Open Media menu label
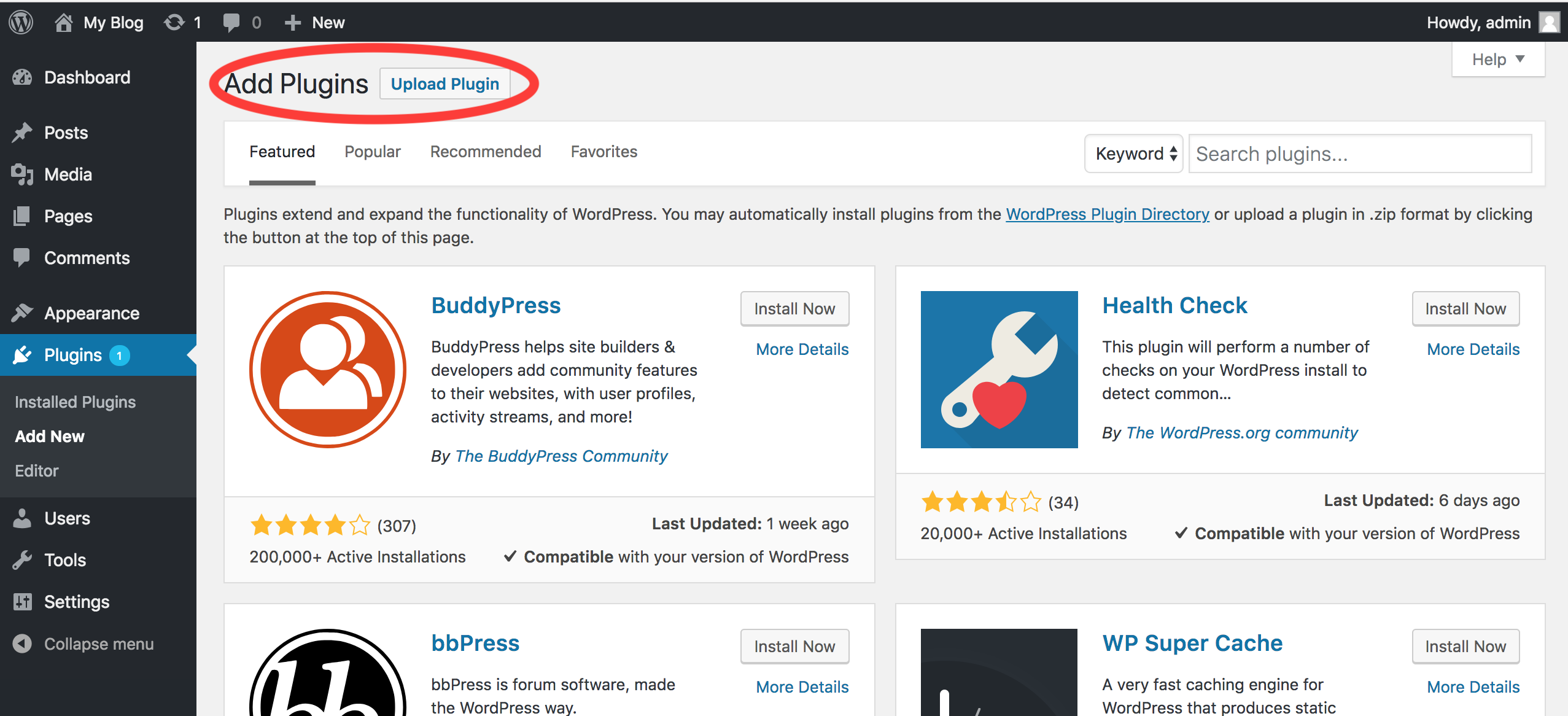This screenshot has height=716, width=1568. (68, 174)
